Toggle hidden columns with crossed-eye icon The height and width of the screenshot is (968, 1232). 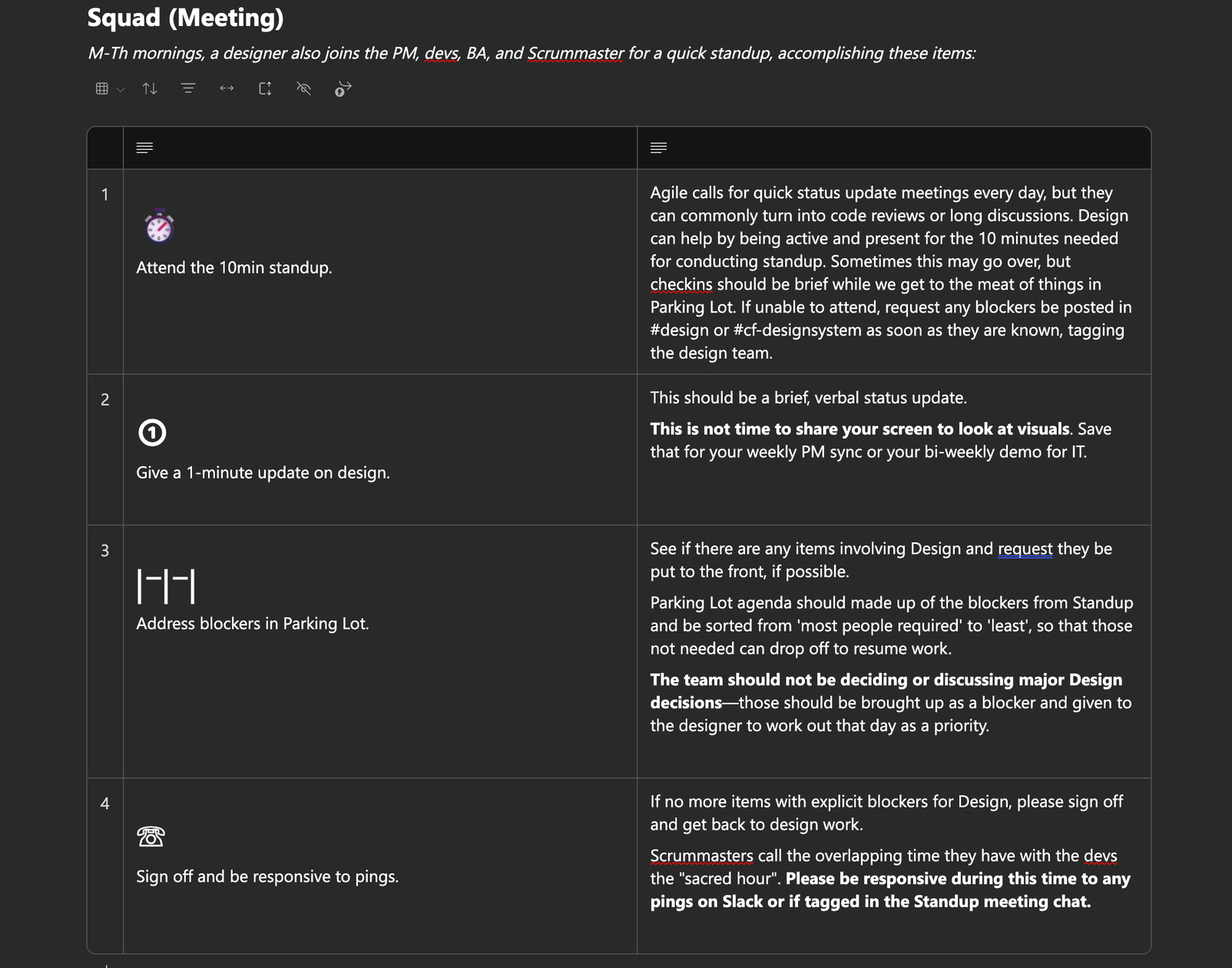tap(304, 89)
